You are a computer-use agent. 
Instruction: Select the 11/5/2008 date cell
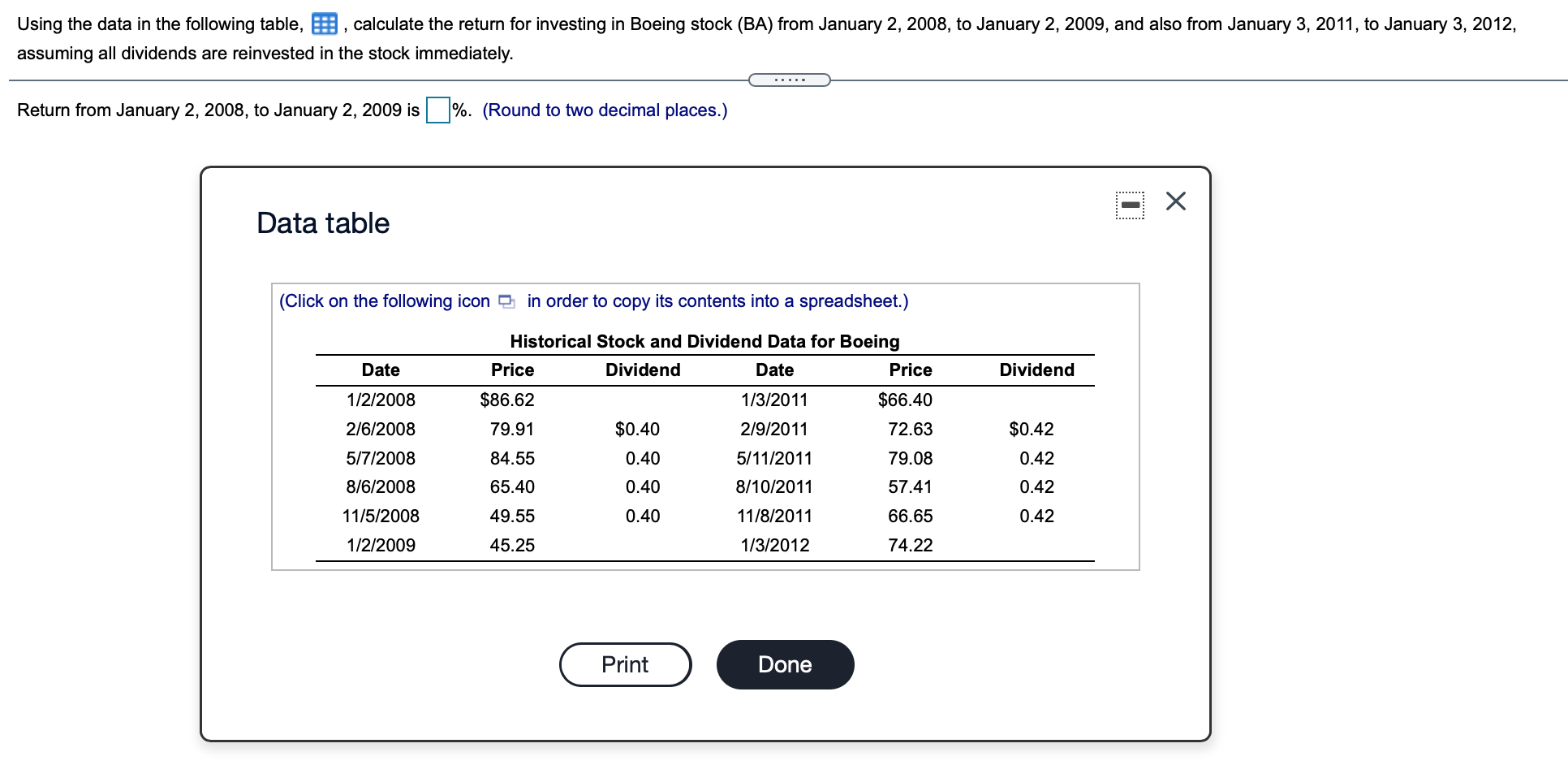click(x=381, y=516)
